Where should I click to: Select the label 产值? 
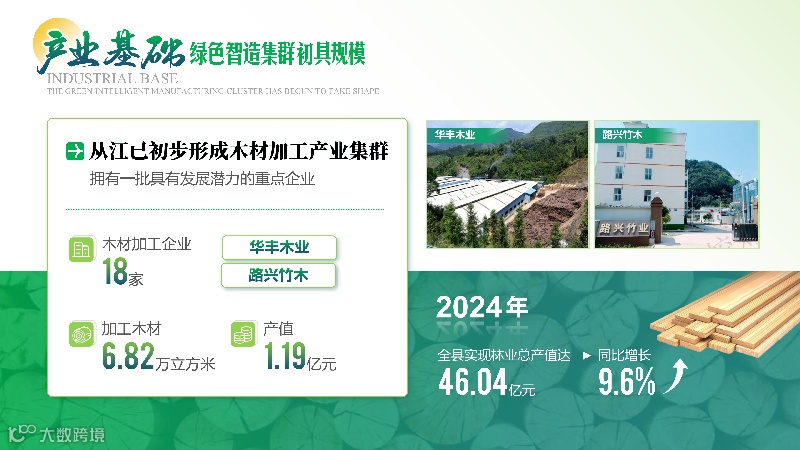279,329
